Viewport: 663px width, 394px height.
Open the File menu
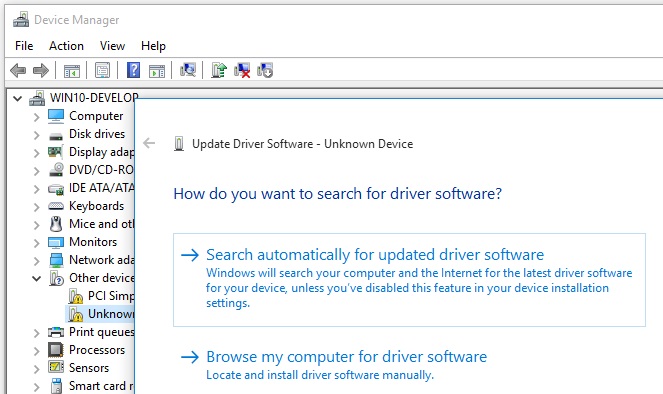[x=24, y=46]
